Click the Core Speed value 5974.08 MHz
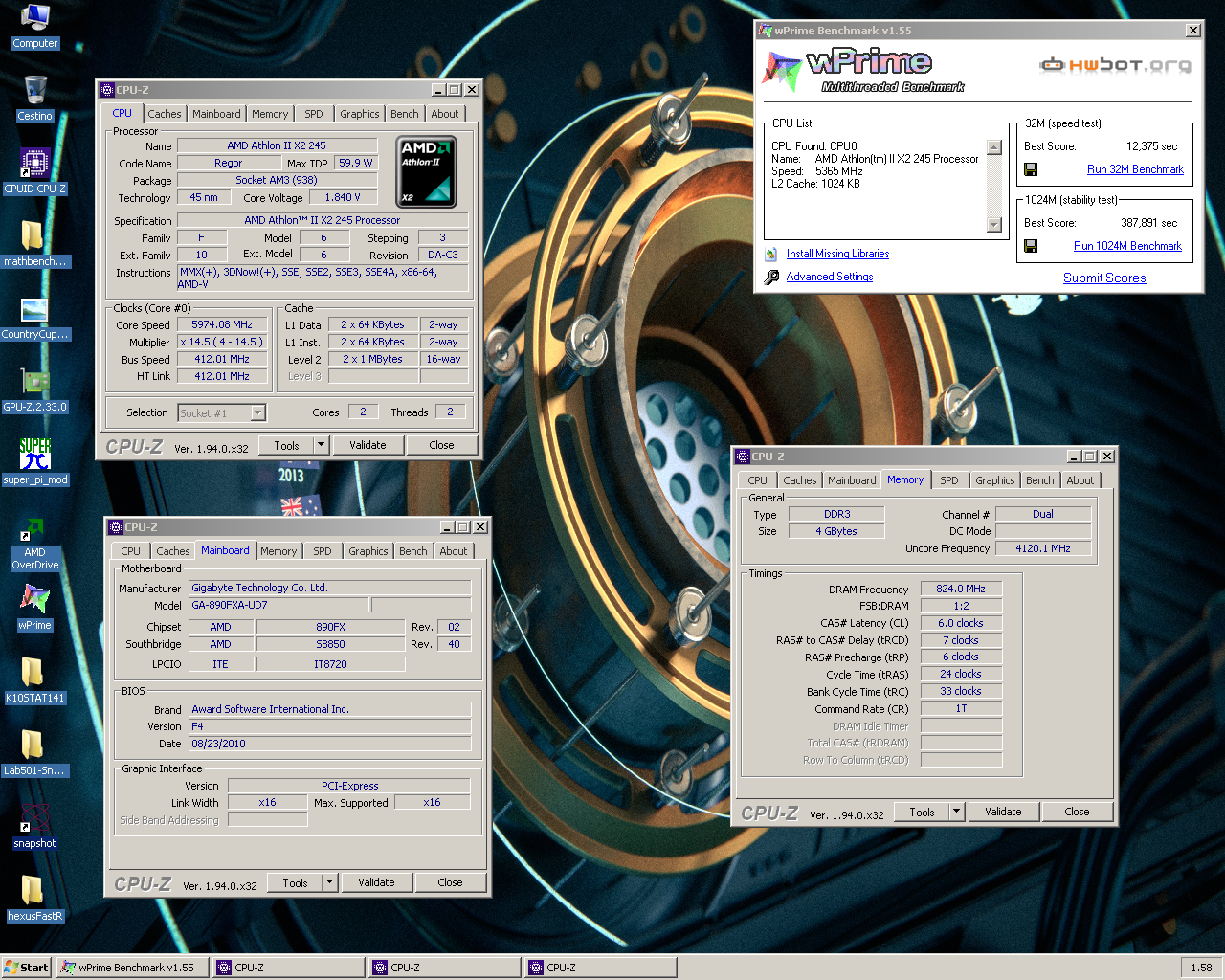 click(x=222, y=324)
